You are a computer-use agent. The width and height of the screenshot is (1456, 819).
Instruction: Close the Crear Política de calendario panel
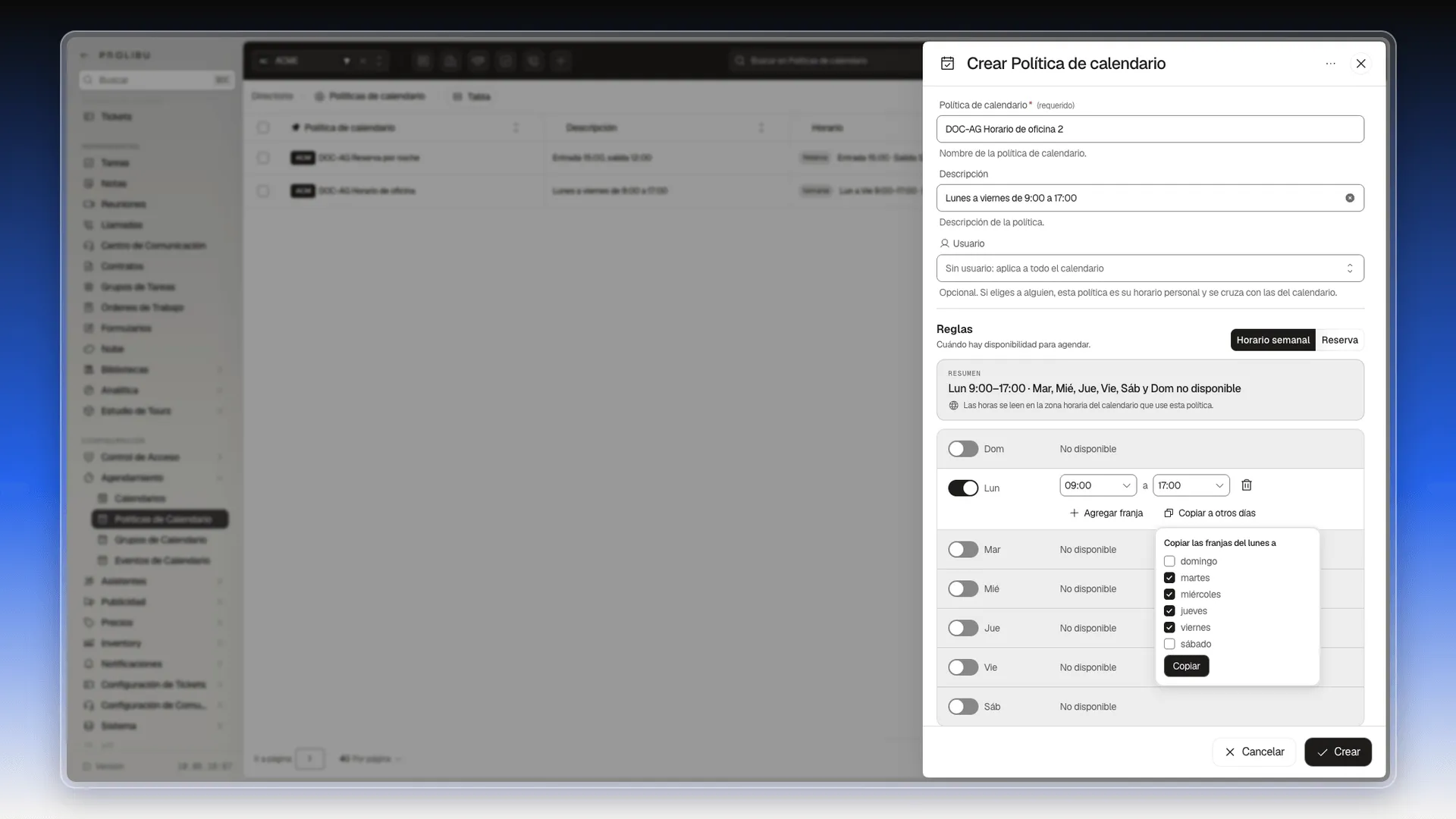[1360, 64]
